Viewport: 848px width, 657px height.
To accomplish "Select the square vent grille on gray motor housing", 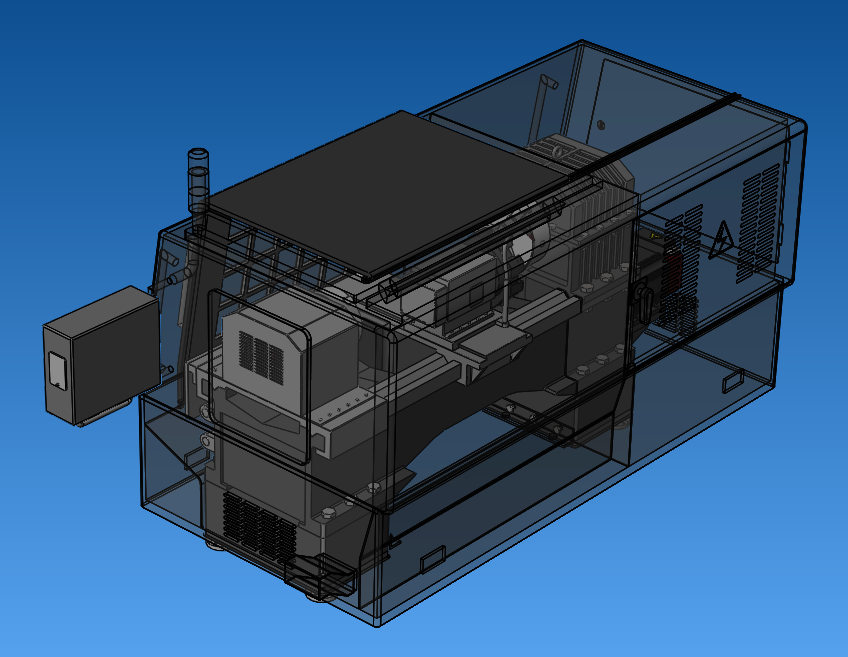I will 261,357.
